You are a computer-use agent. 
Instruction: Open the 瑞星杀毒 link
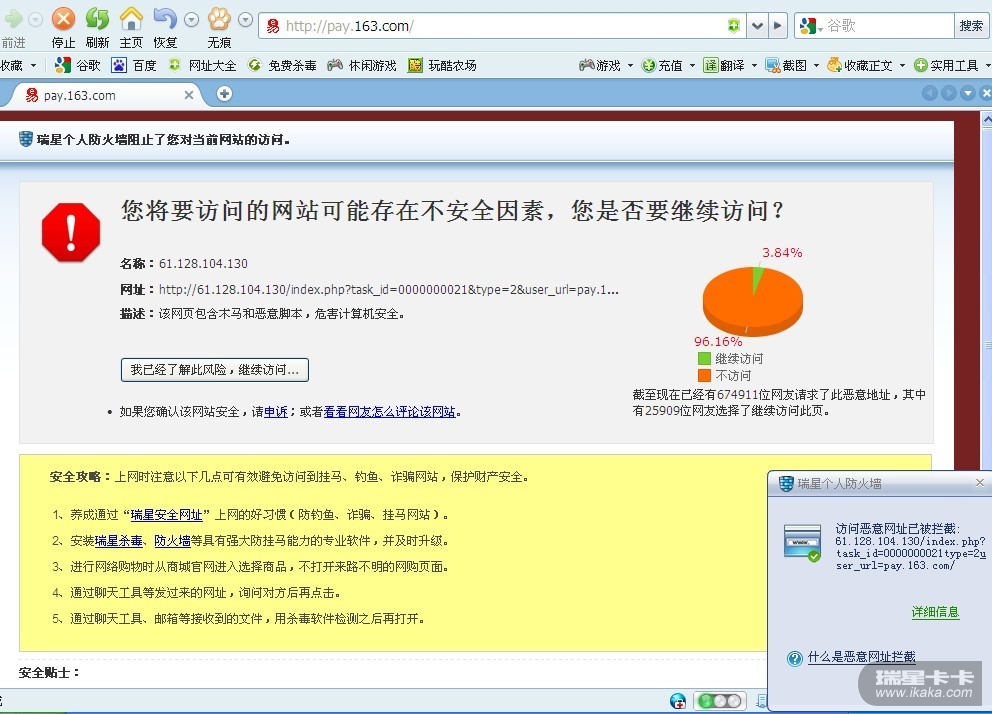tap(118, 541)
